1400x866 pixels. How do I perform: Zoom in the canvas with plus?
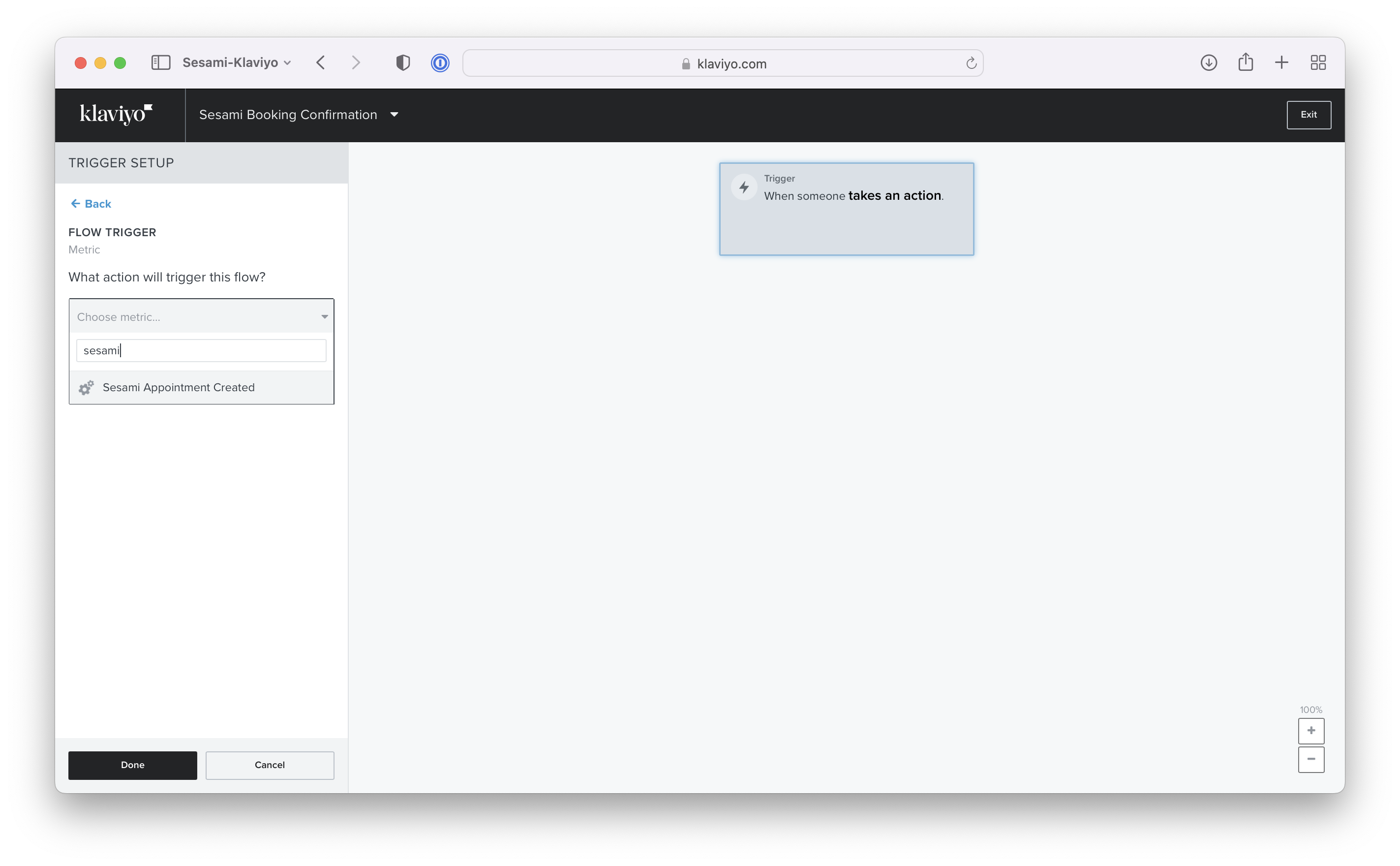[1310, 731]
